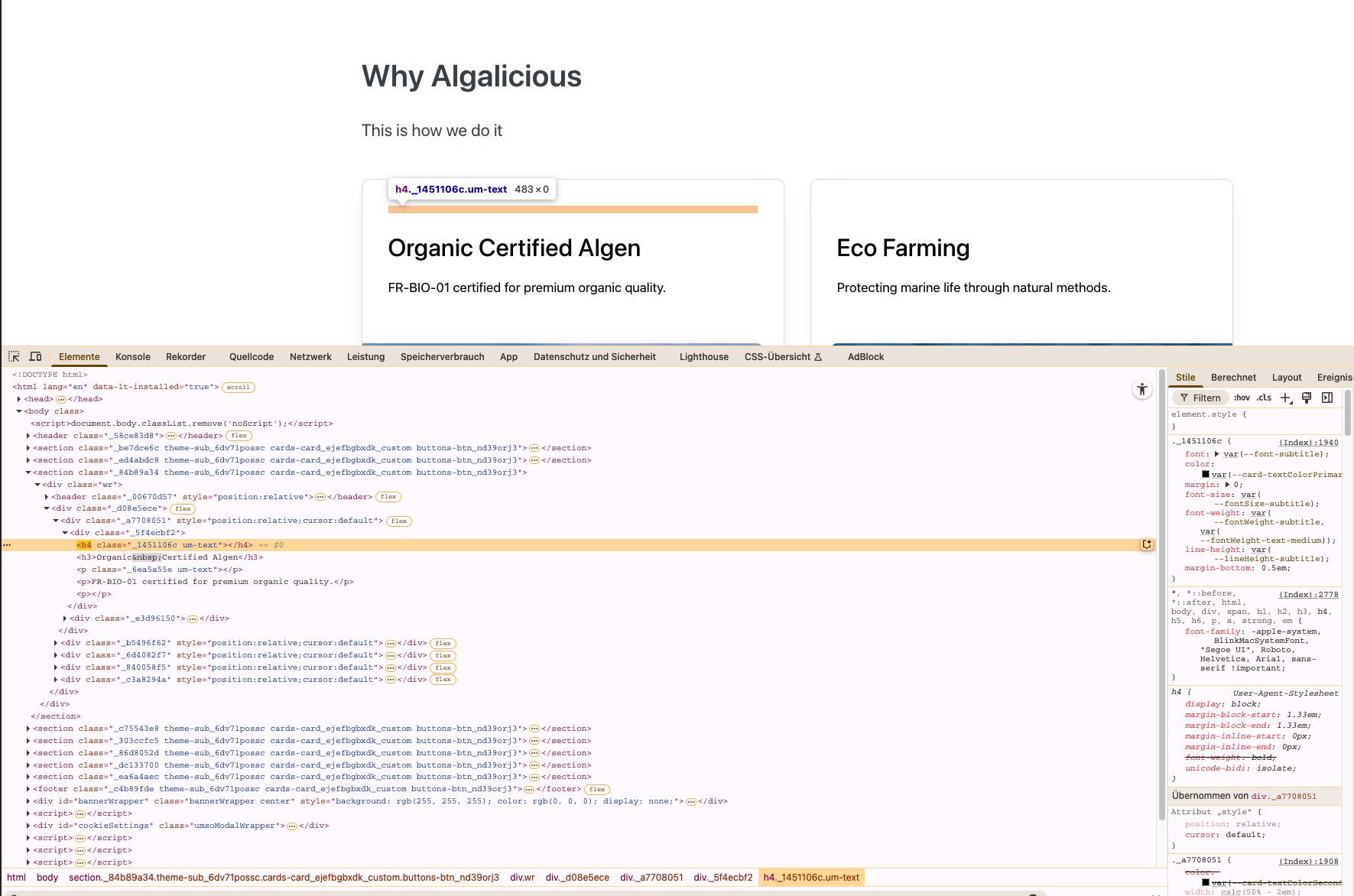
Task: Expand the margin shorthand property triangle
Action: pyautogui.click(x=1227, y=485)
